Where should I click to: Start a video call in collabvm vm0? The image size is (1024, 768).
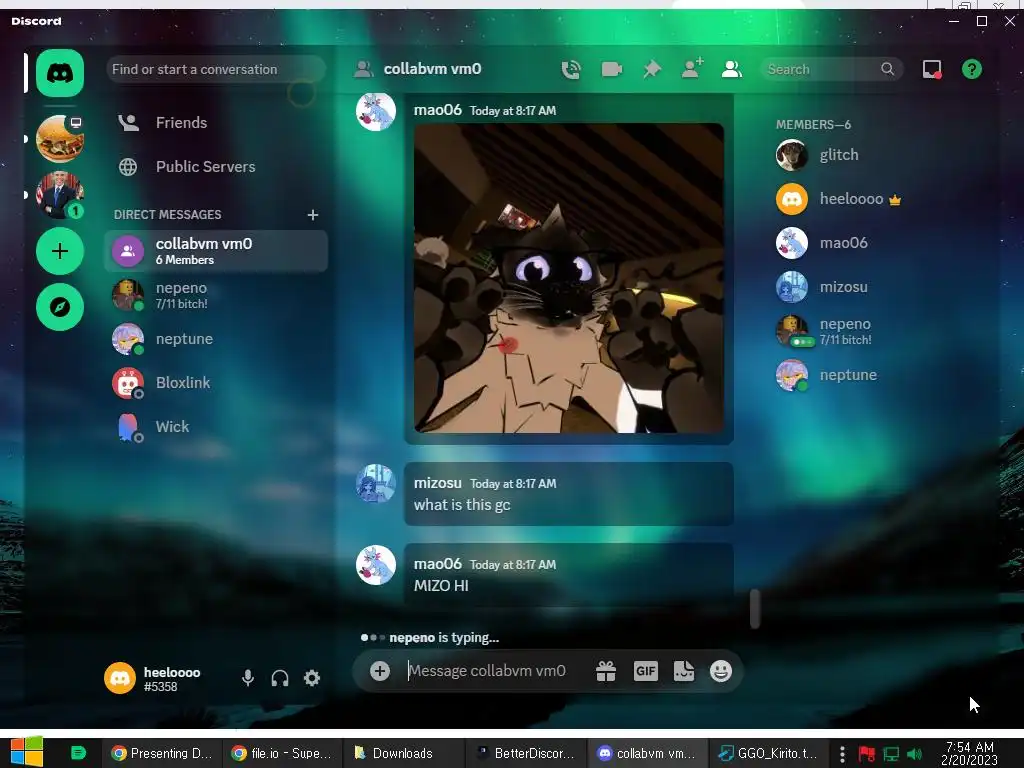611,69
